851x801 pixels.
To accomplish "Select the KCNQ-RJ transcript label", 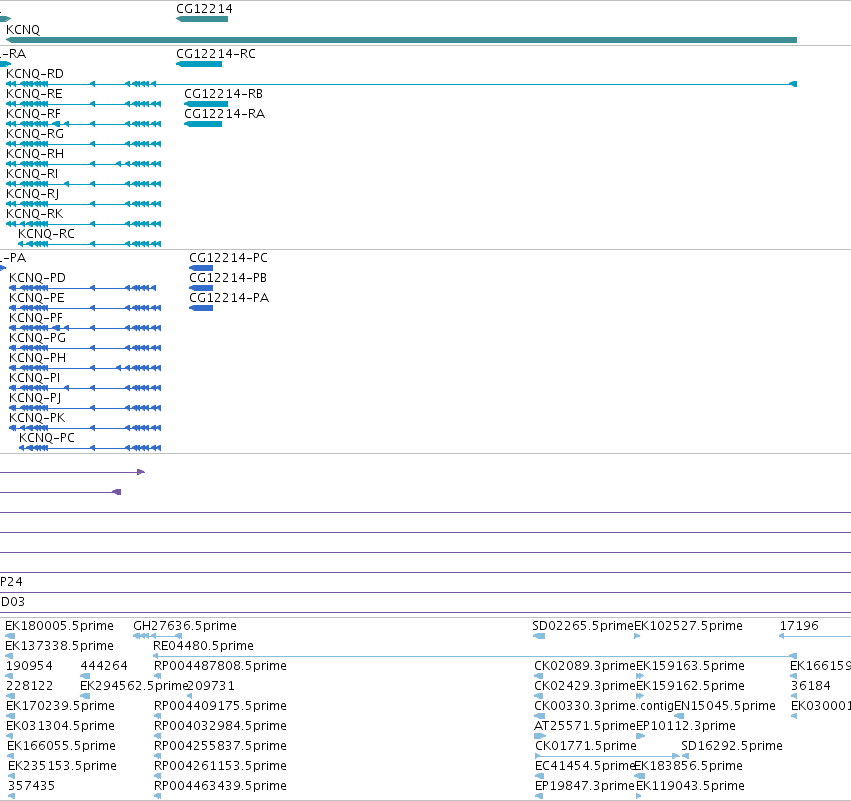I will (33, 194).
